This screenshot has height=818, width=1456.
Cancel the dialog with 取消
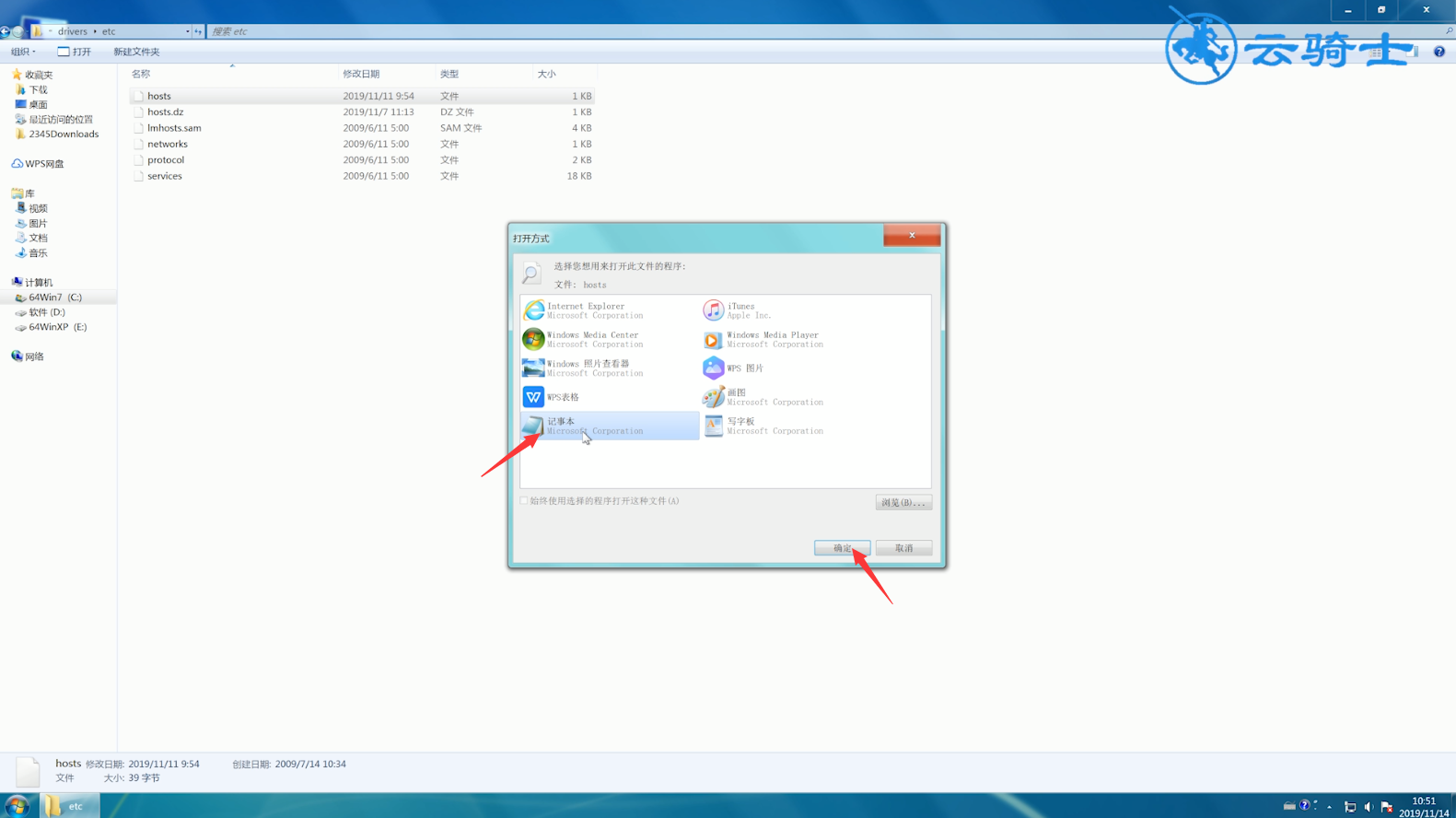pyautogui.click(x=903, y=548)
